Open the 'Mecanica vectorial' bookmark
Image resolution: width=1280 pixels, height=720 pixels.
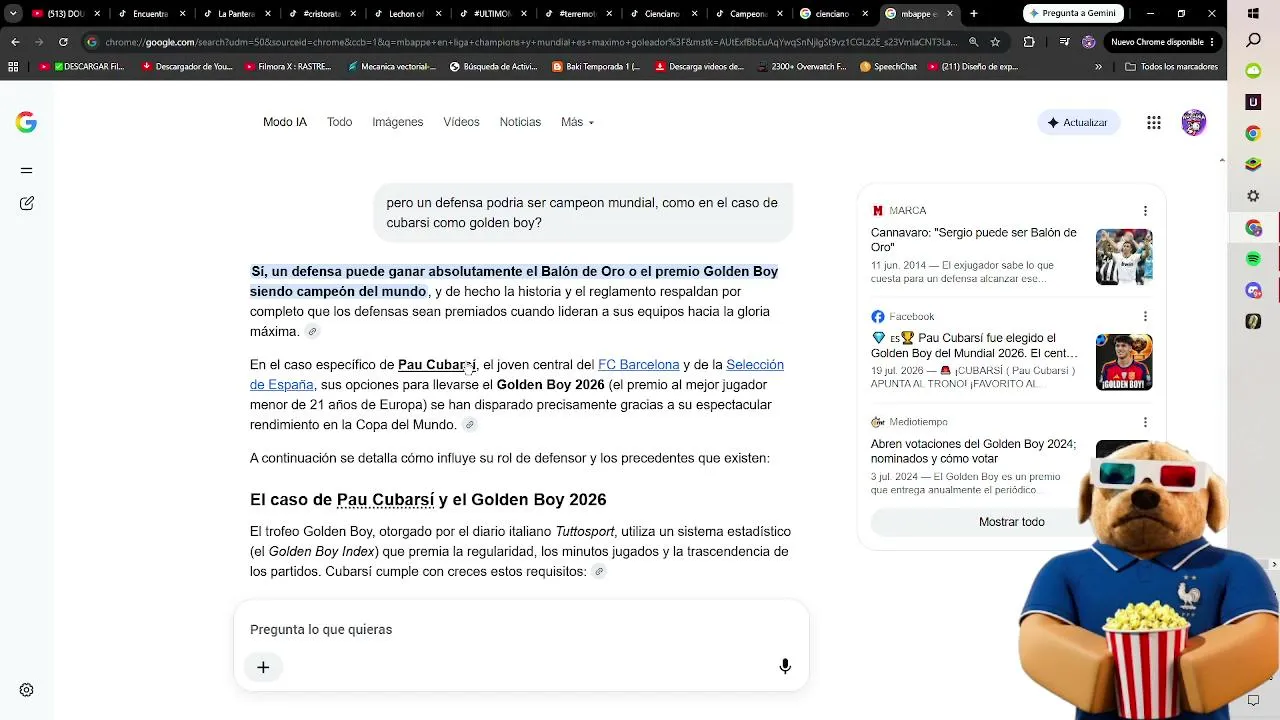391,67
